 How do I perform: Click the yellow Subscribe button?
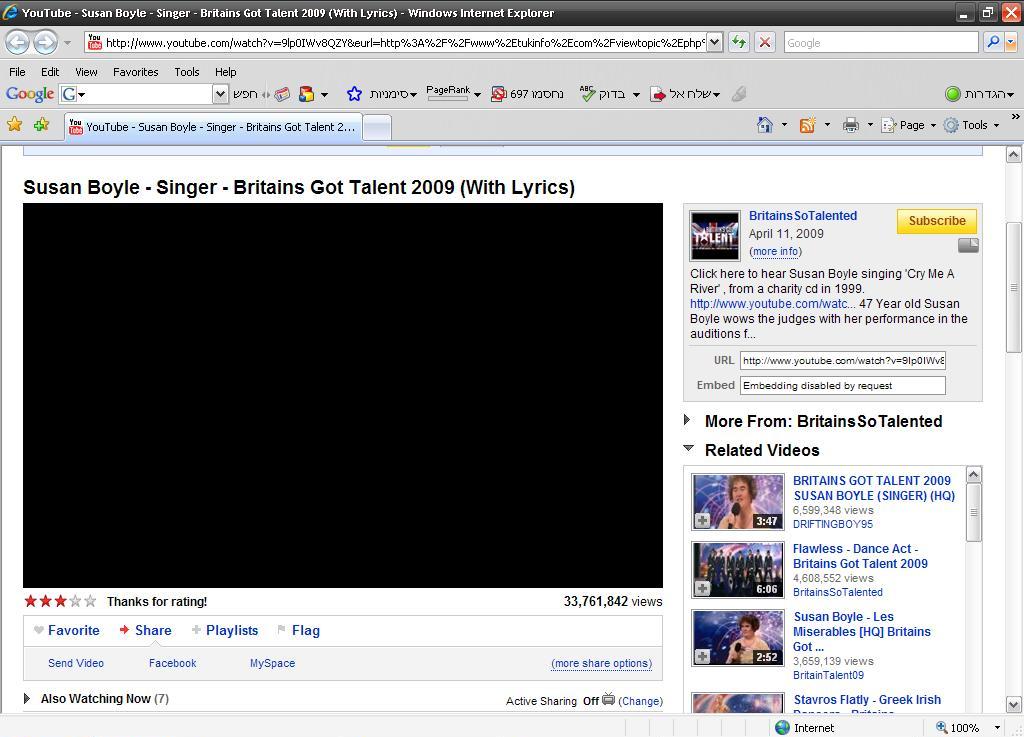tap(936, 221)
